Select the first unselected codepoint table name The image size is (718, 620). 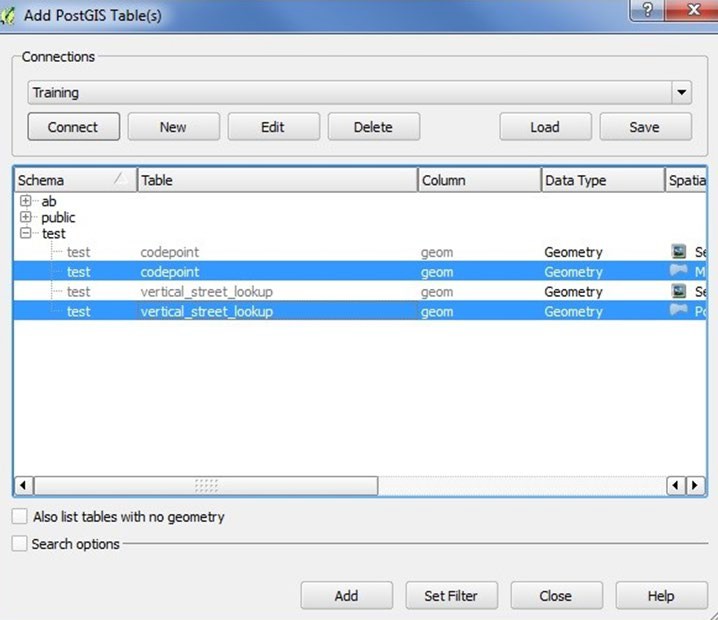point(169,252)
